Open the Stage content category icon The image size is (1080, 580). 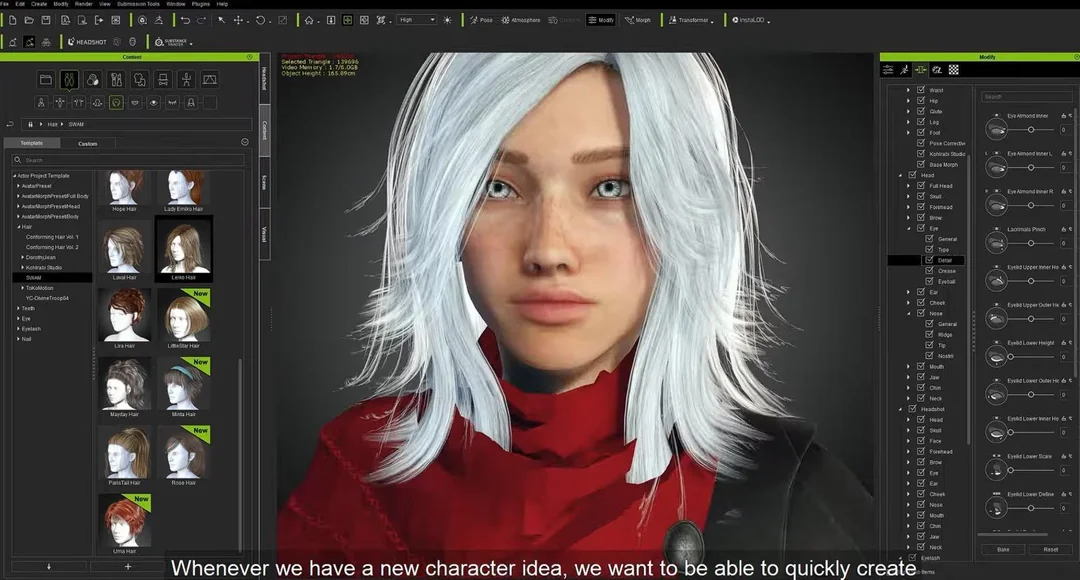coord(209,80)
